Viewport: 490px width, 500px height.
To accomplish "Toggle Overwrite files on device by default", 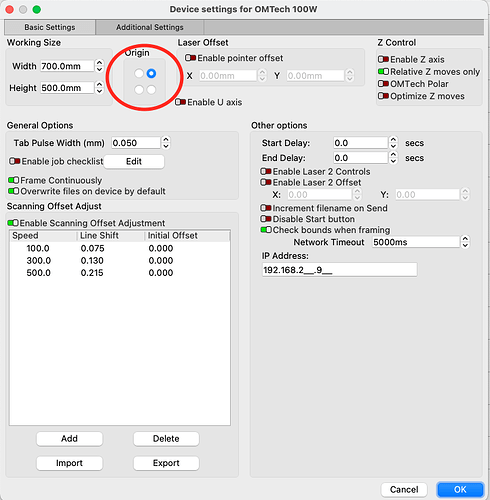I will pos(14,191).
